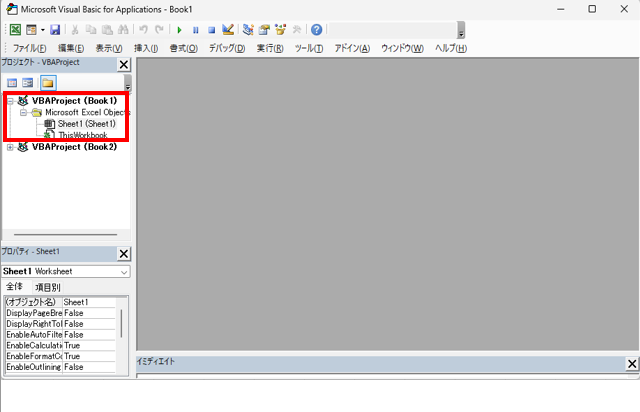This screenshot has width=640, height=412.
Task: Click the project panel horizontal scrollbar
Action: point(66,235)
